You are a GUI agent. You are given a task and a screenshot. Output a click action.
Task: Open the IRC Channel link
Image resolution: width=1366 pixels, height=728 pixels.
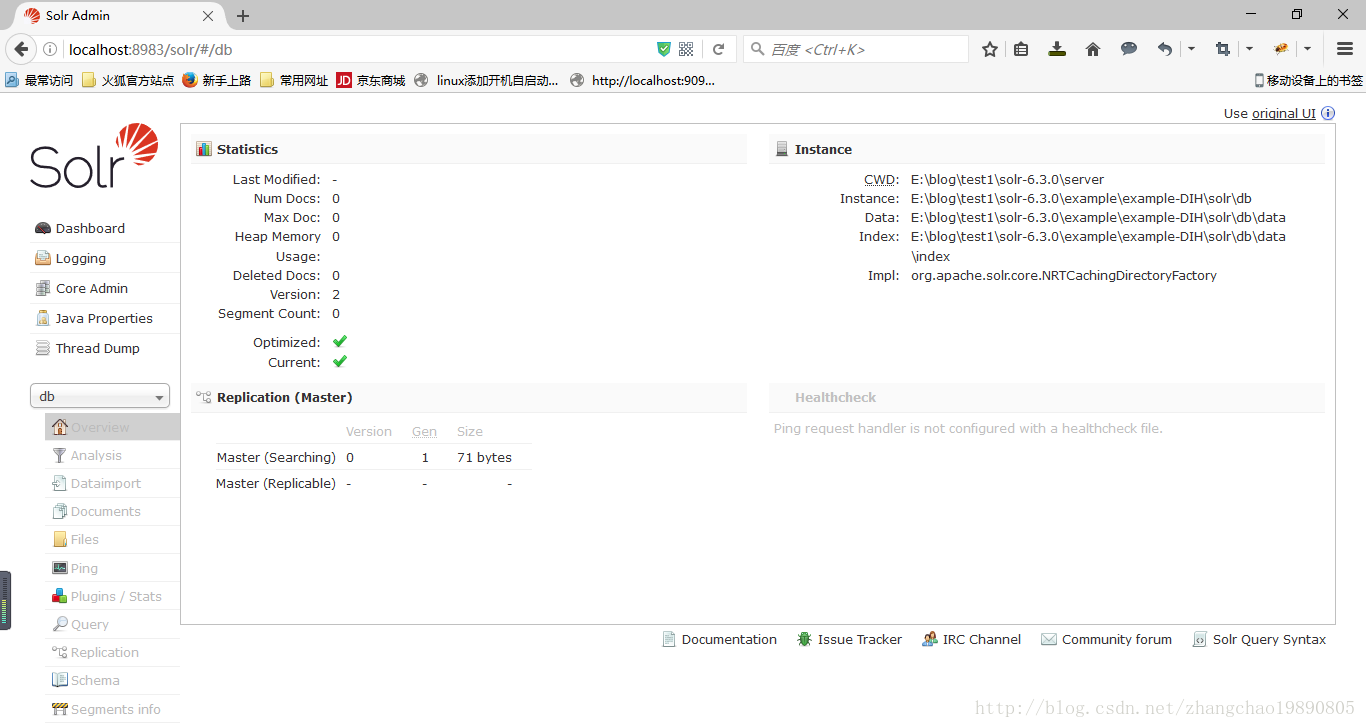[981, 639]
